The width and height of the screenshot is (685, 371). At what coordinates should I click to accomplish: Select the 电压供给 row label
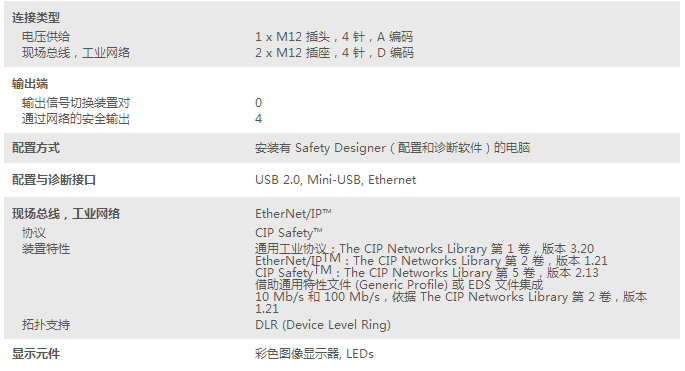pos(46,37)
